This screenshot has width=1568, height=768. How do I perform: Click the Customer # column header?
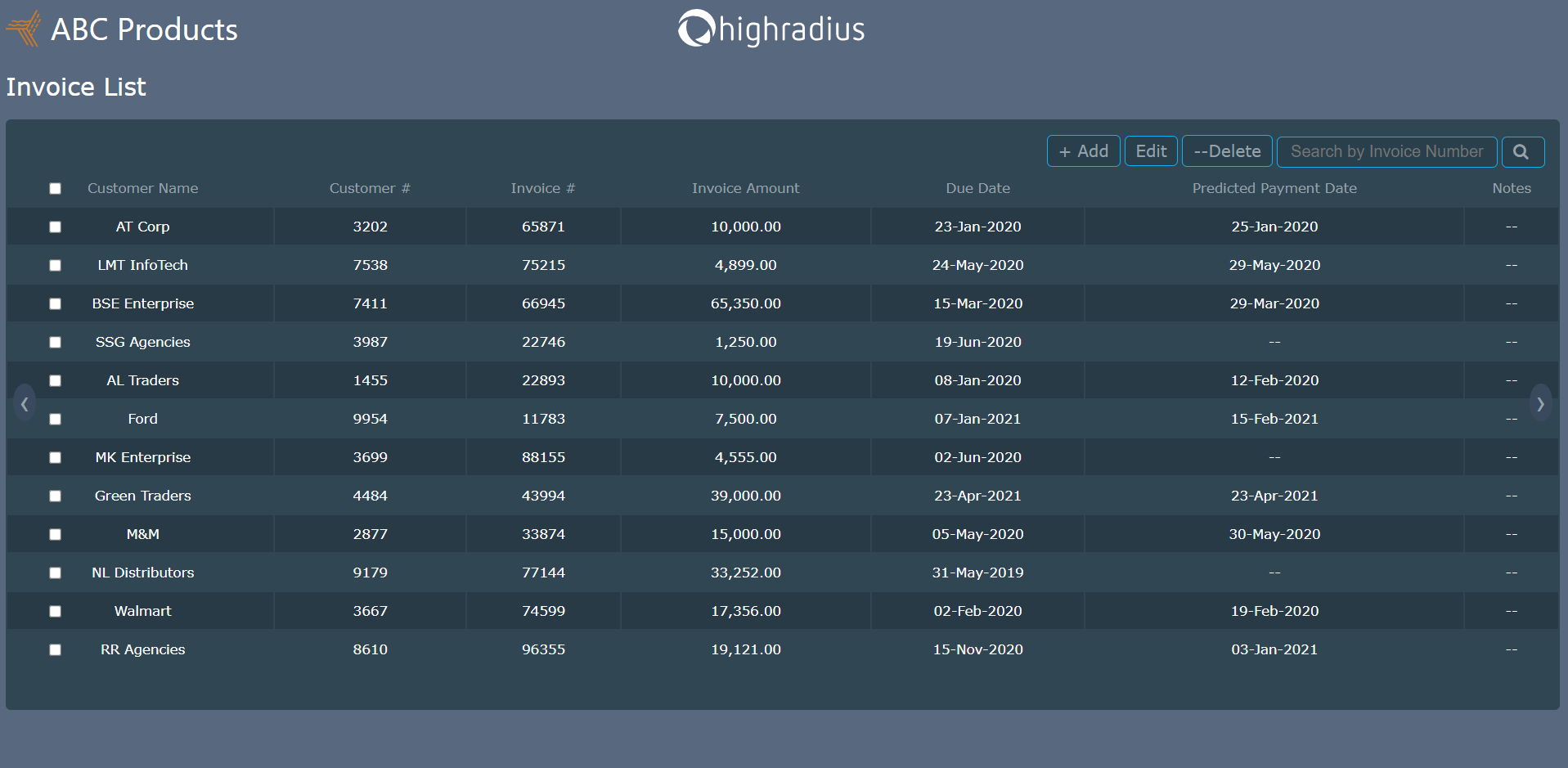tap(370, 188)
